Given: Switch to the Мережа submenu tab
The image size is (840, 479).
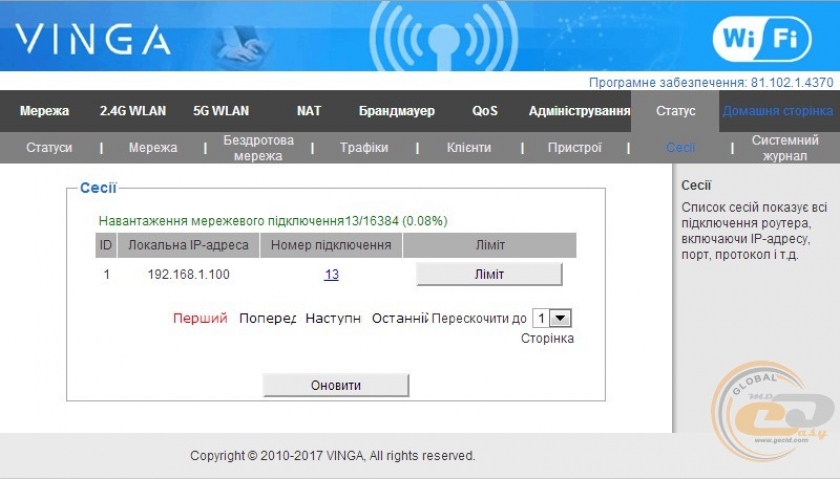Looking at the screenshot, I should (x=153, y=147).
